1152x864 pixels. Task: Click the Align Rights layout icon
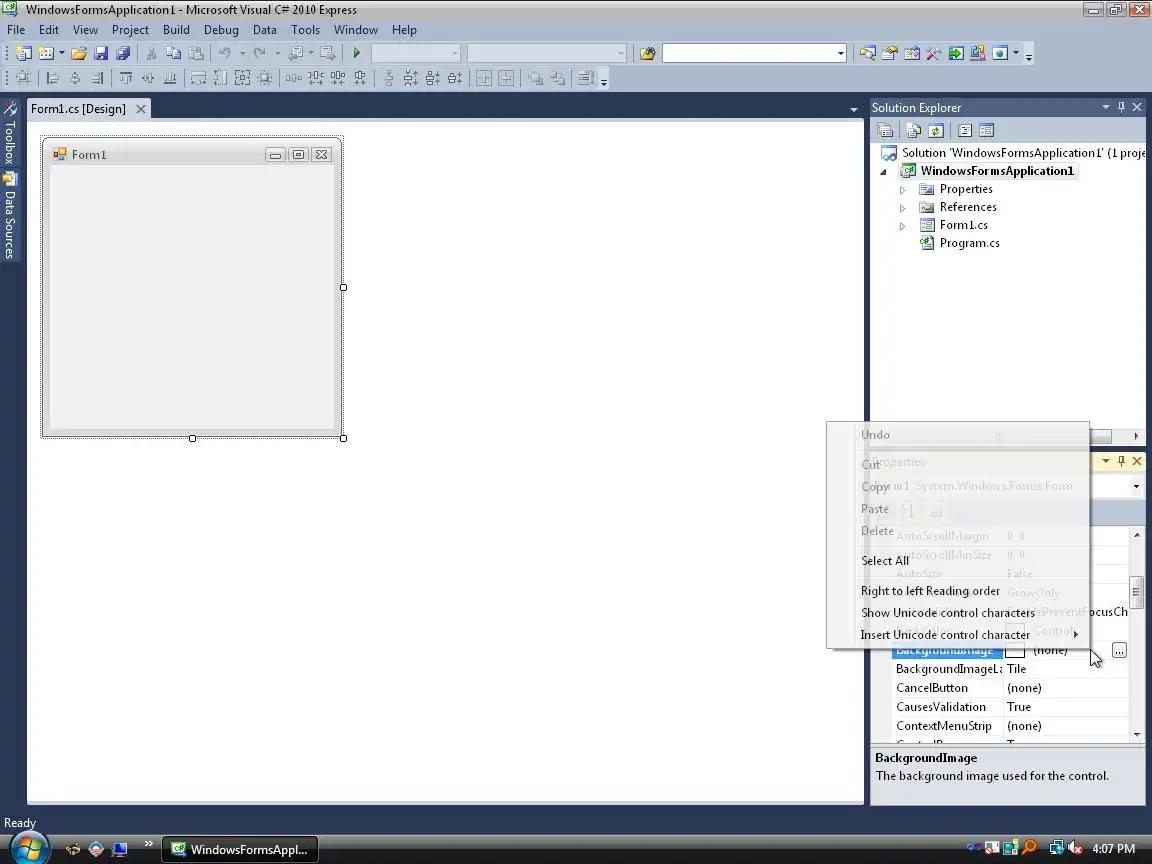(96, 78)
